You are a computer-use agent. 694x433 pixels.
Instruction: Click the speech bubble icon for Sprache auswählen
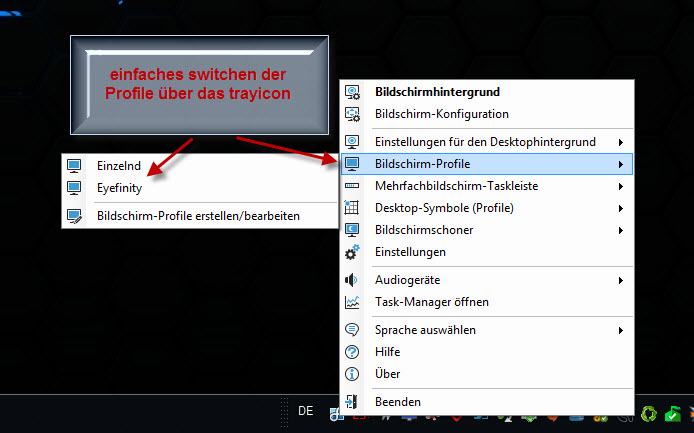coord(352,330)
